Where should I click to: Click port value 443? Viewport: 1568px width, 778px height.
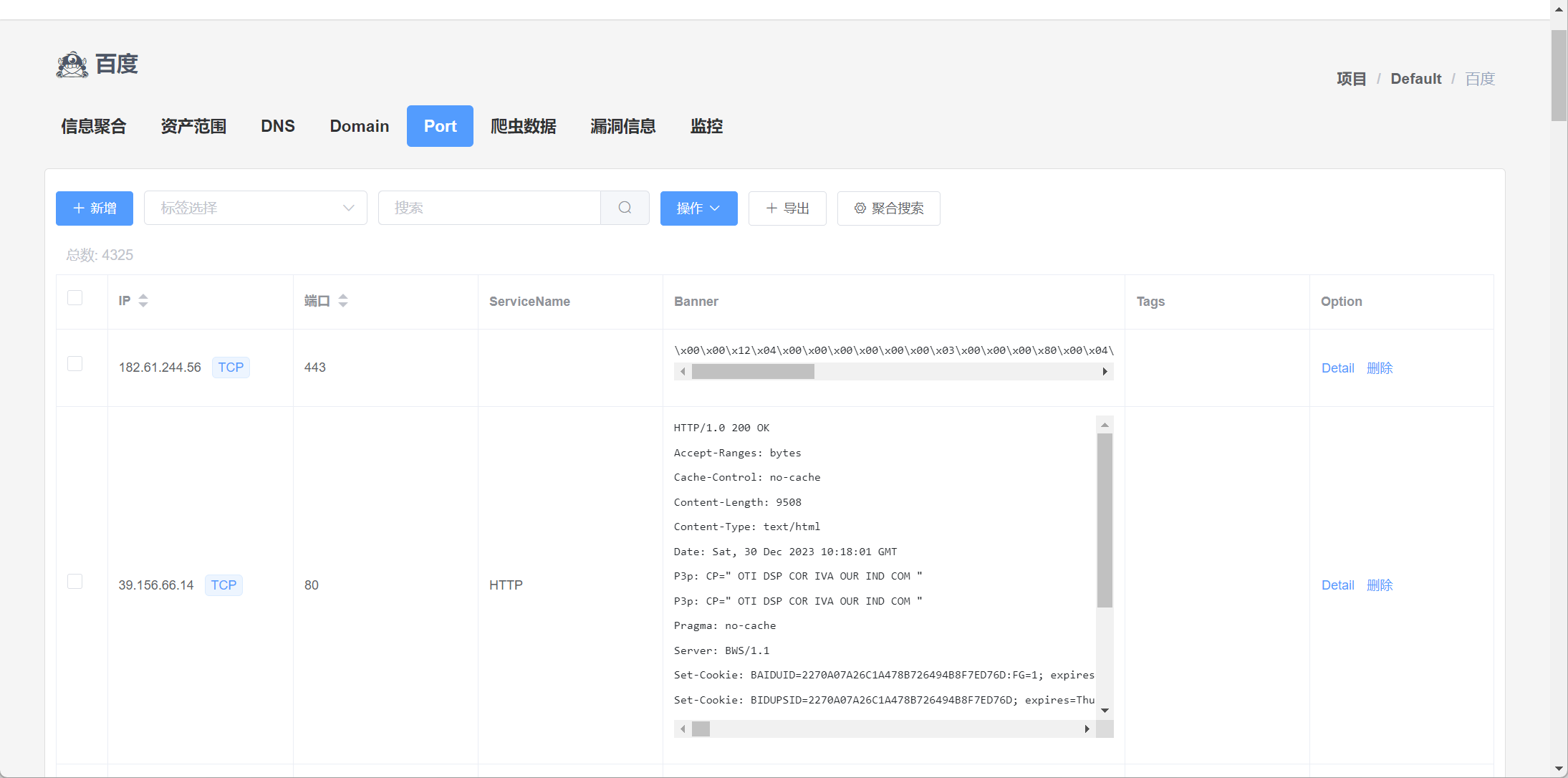(x=315, y=368)
